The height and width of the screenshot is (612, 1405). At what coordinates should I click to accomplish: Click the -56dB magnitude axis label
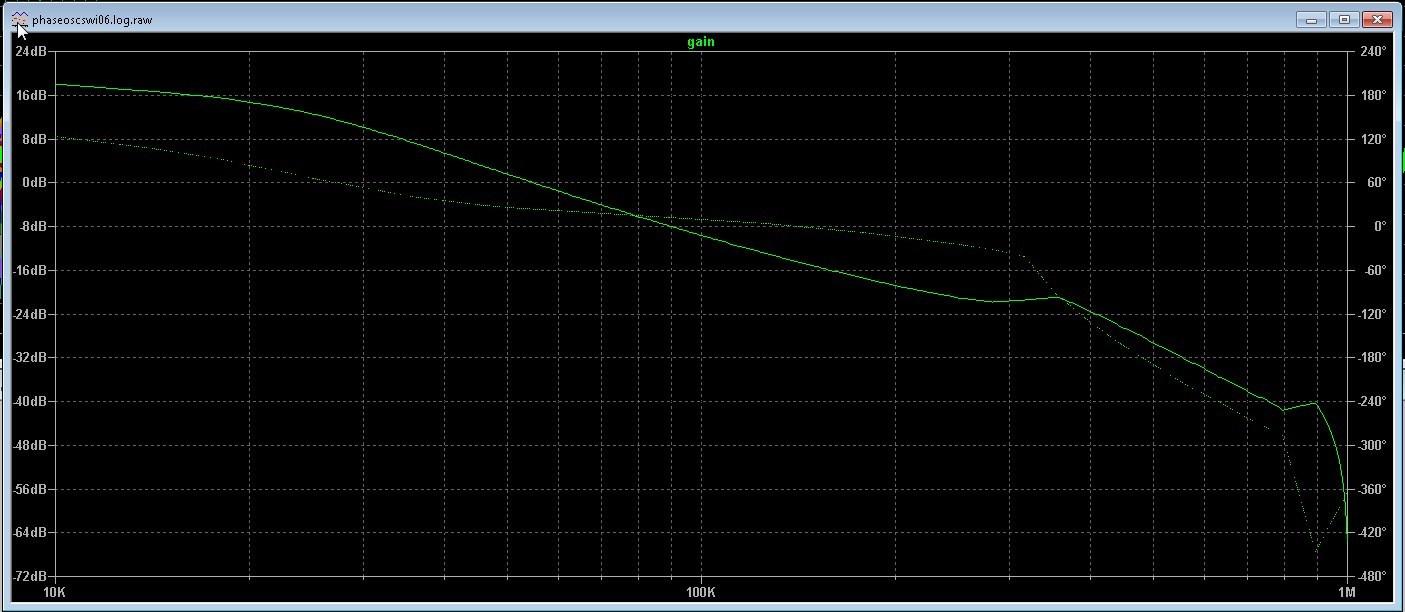31,489
